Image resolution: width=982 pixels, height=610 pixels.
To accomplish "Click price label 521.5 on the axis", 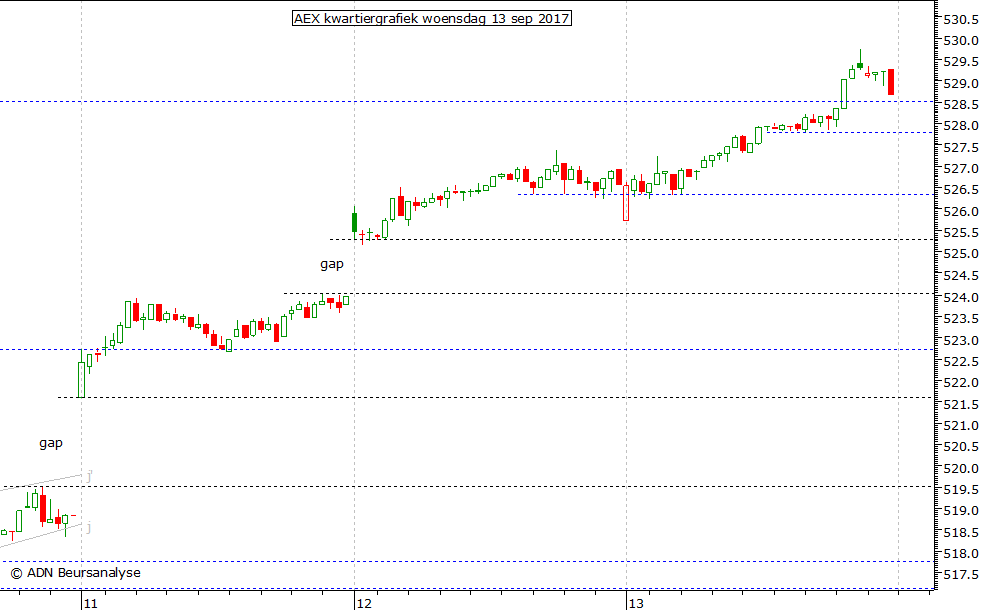I will [961, 405].
